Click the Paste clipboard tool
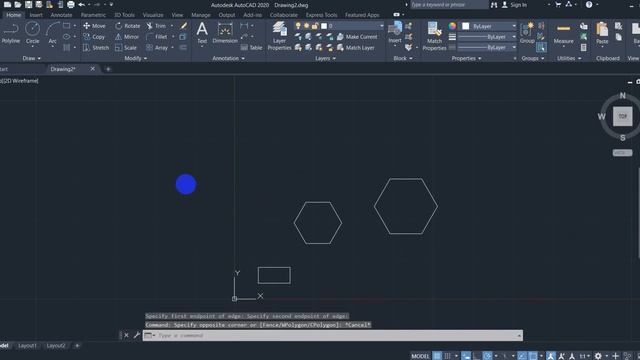The width and height of the screenshot is (640, 360). (602, 33)
